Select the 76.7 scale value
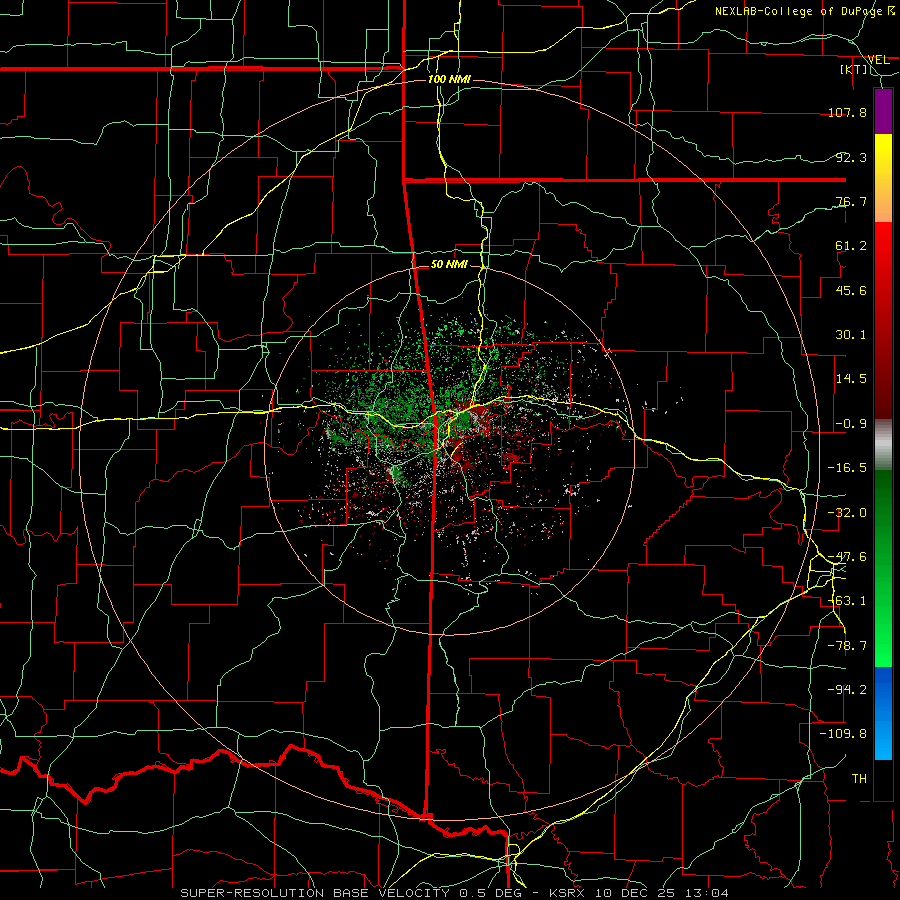 coord(852,201)
